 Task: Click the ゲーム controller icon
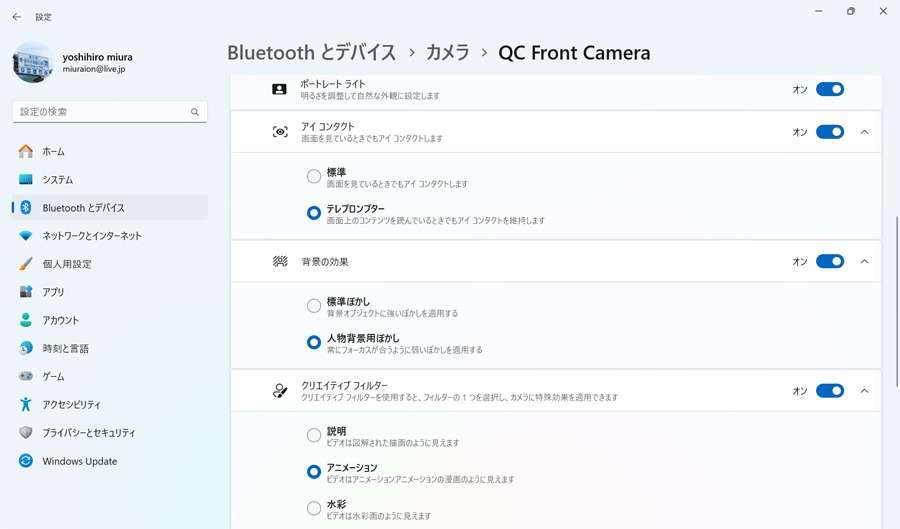[26, 376]
